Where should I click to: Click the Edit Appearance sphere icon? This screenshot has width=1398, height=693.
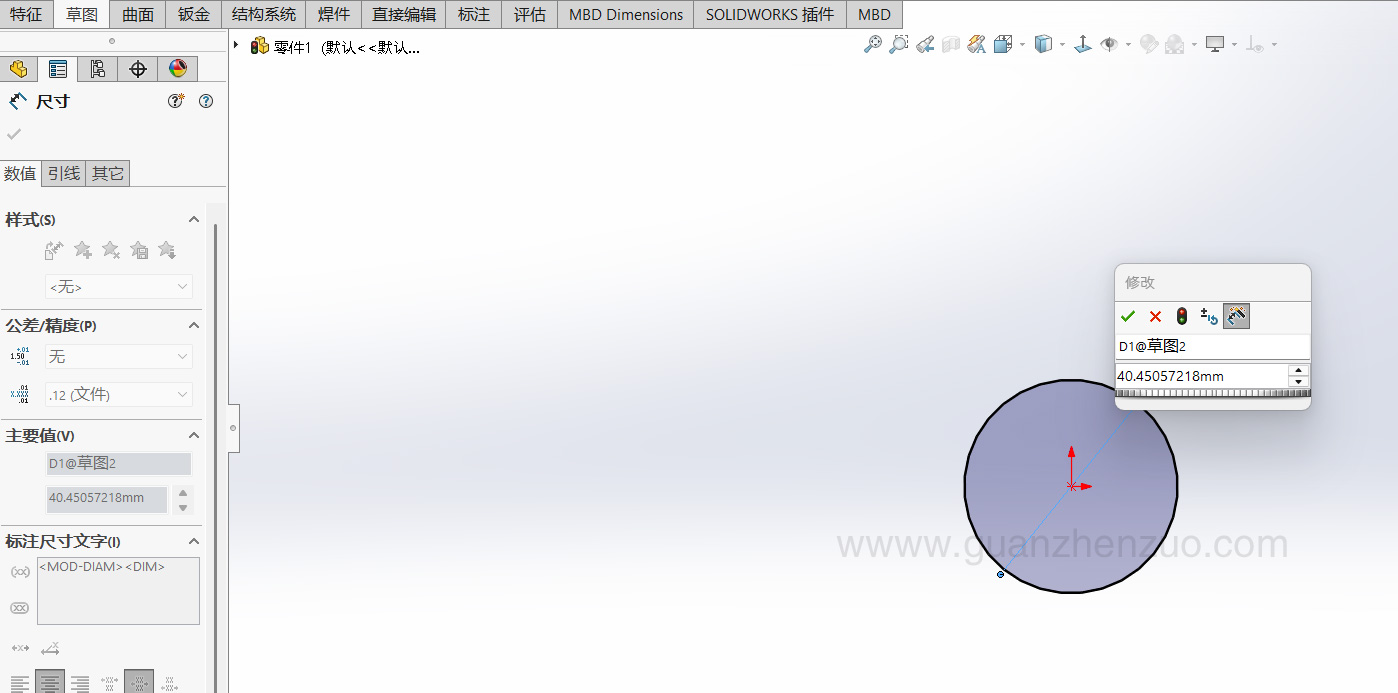click(x=1148, y=44)
